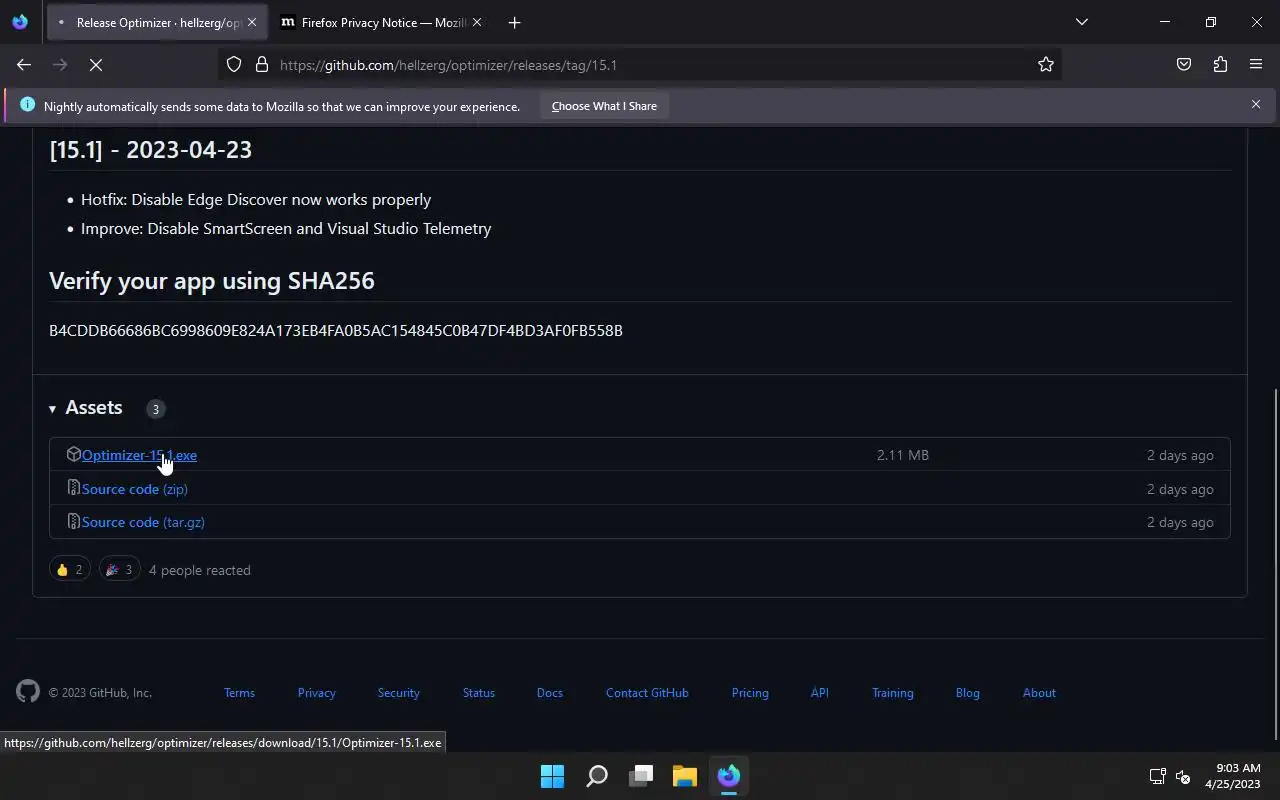Click the [15.1] - 2023-04-23 heading

click(x=150, y=149)
